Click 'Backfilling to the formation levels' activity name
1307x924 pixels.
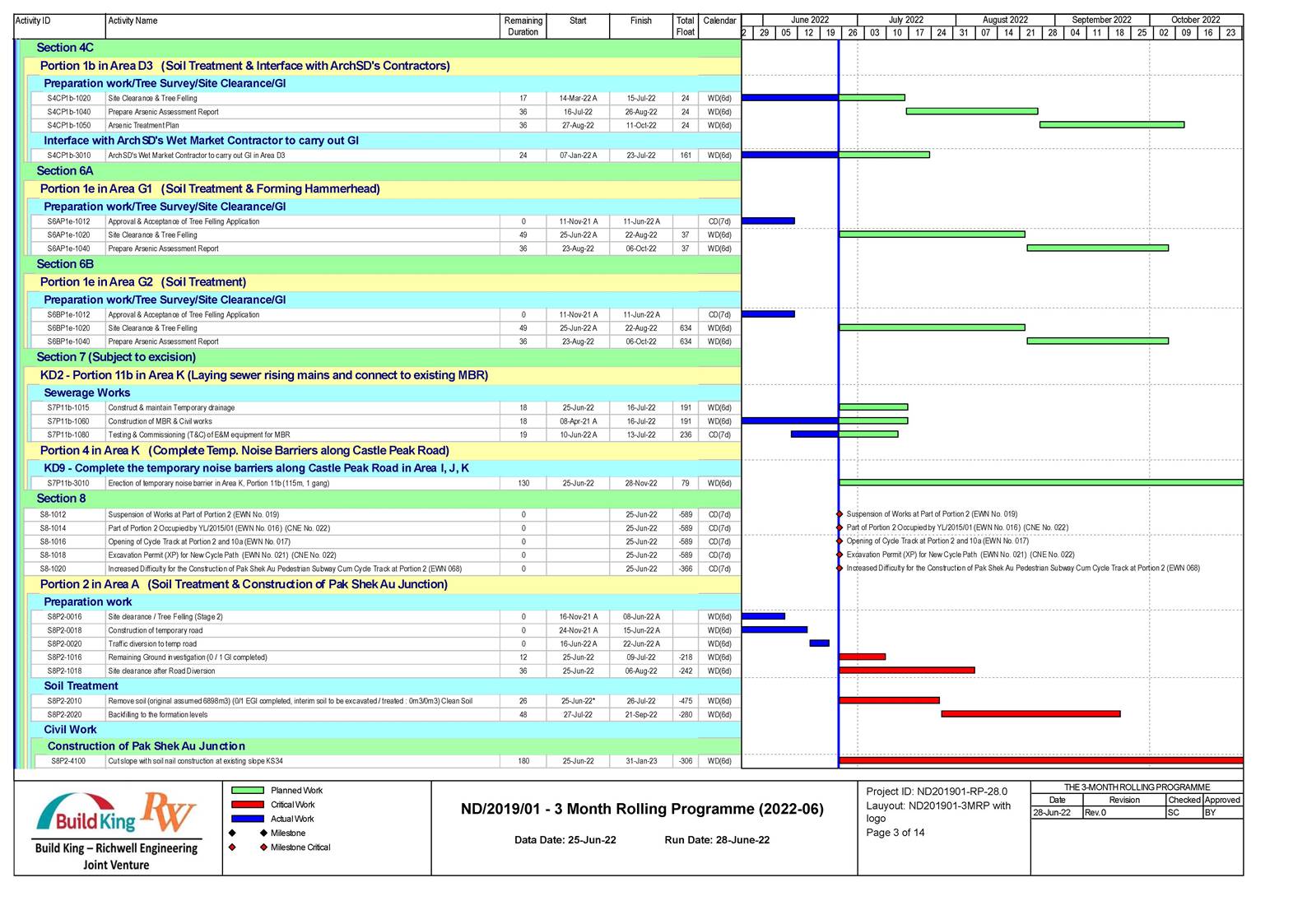coord(158,715)
